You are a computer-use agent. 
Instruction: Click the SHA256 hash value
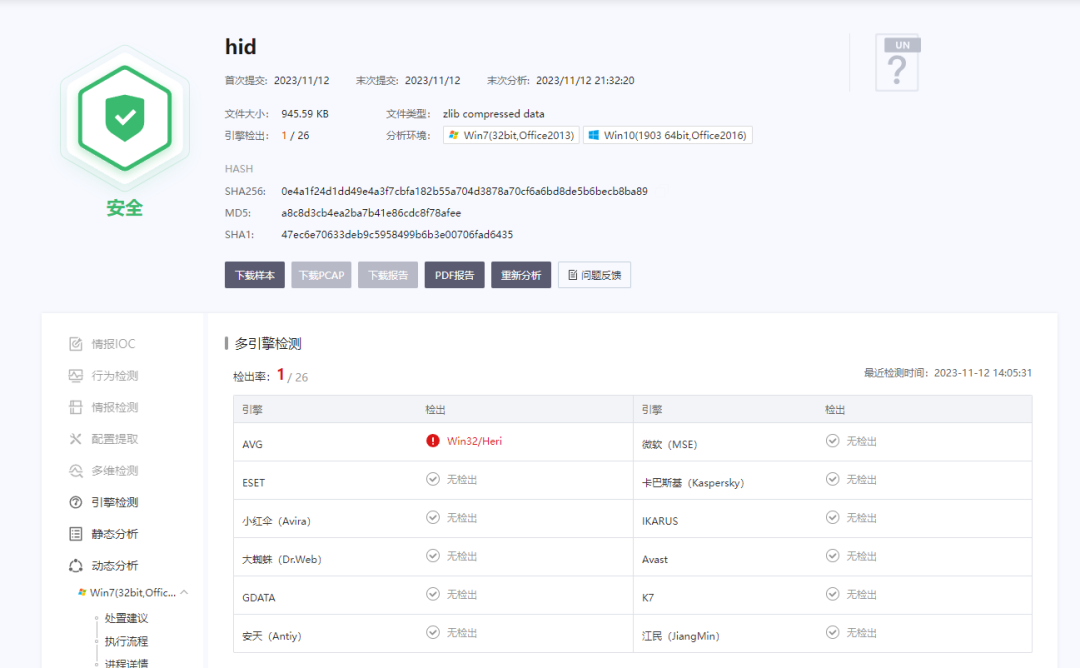[464, 191]
